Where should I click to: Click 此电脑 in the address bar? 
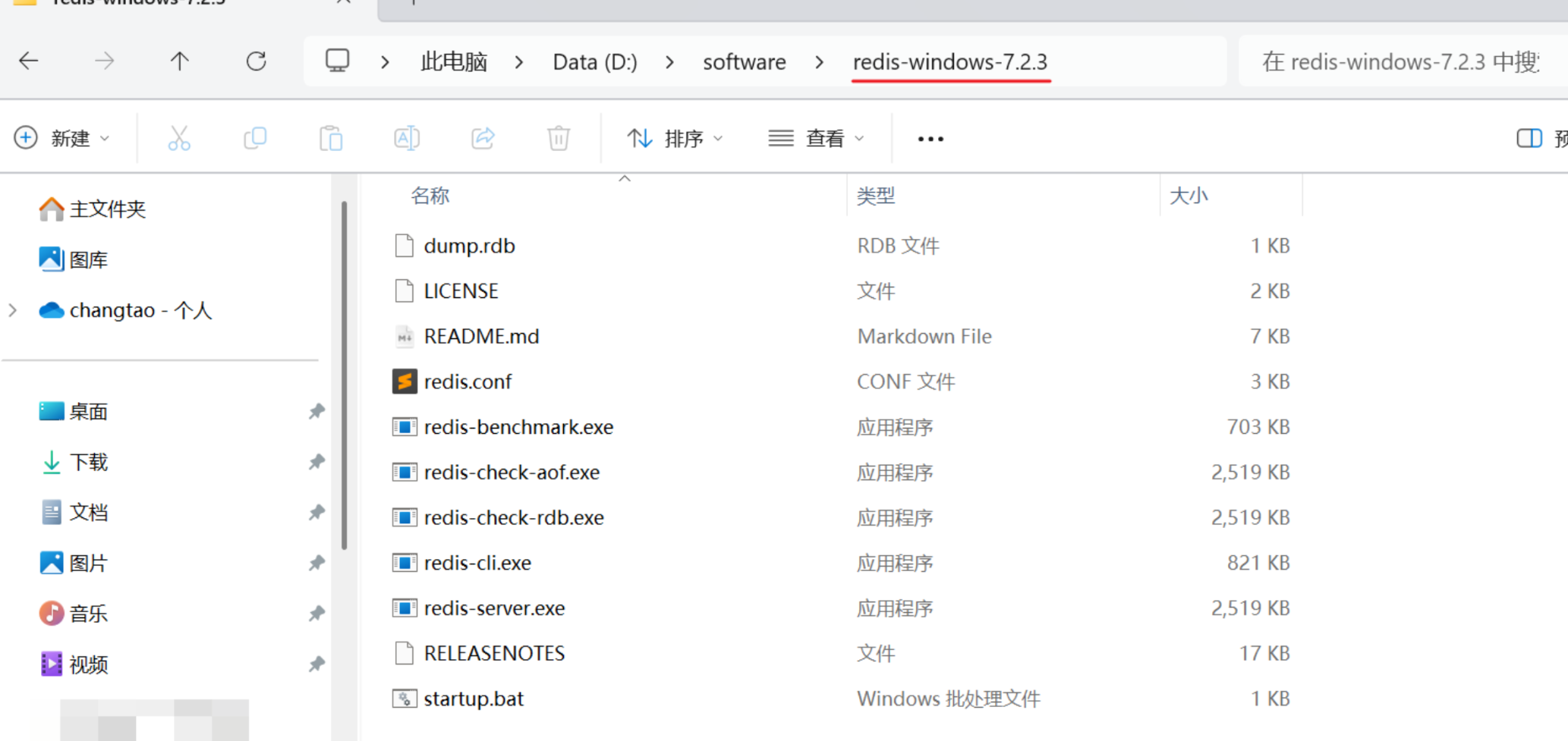click(454, 61)
